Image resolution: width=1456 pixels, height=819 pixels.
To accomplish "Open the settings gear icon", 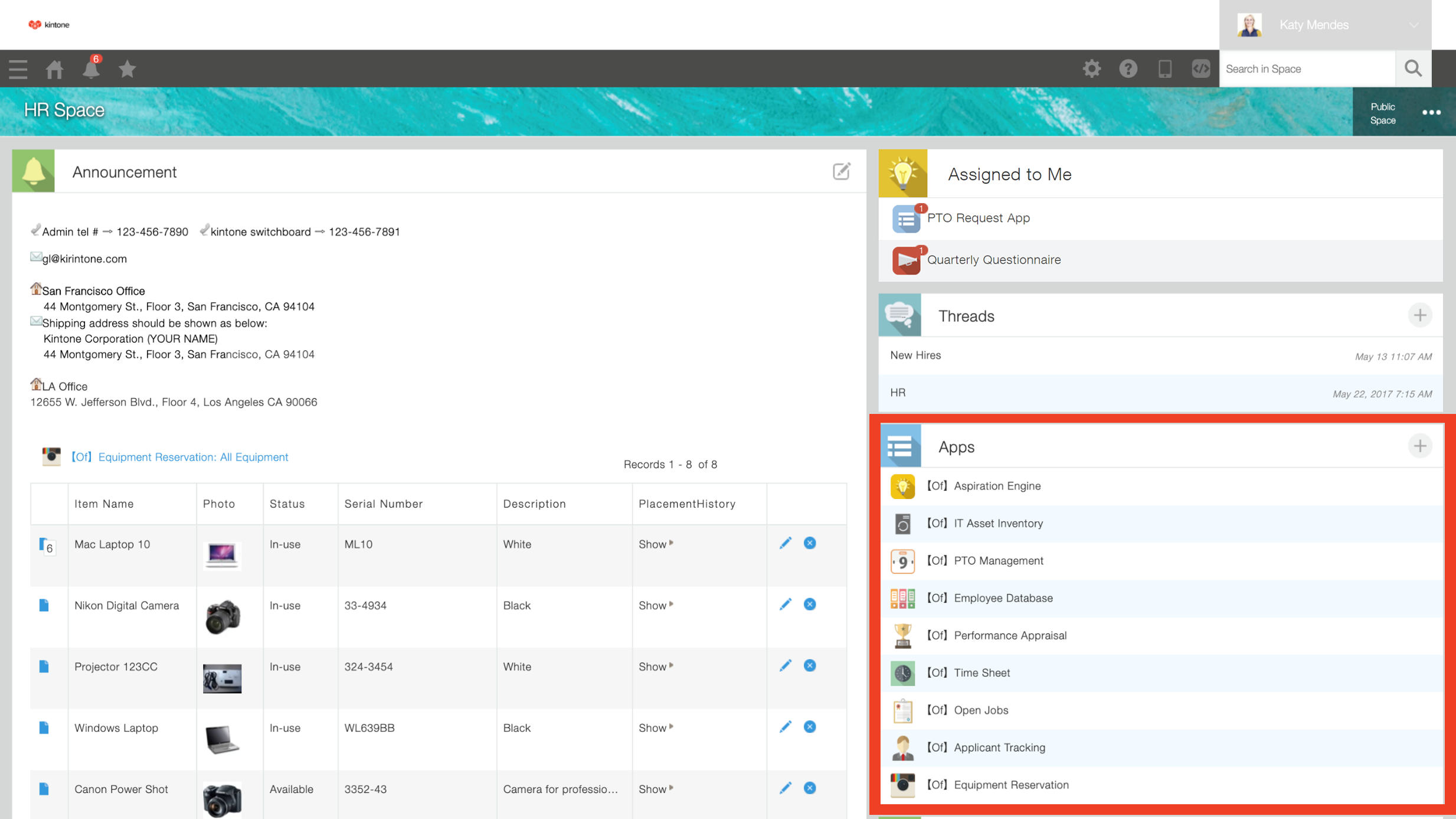I will tap(1091, 68).
